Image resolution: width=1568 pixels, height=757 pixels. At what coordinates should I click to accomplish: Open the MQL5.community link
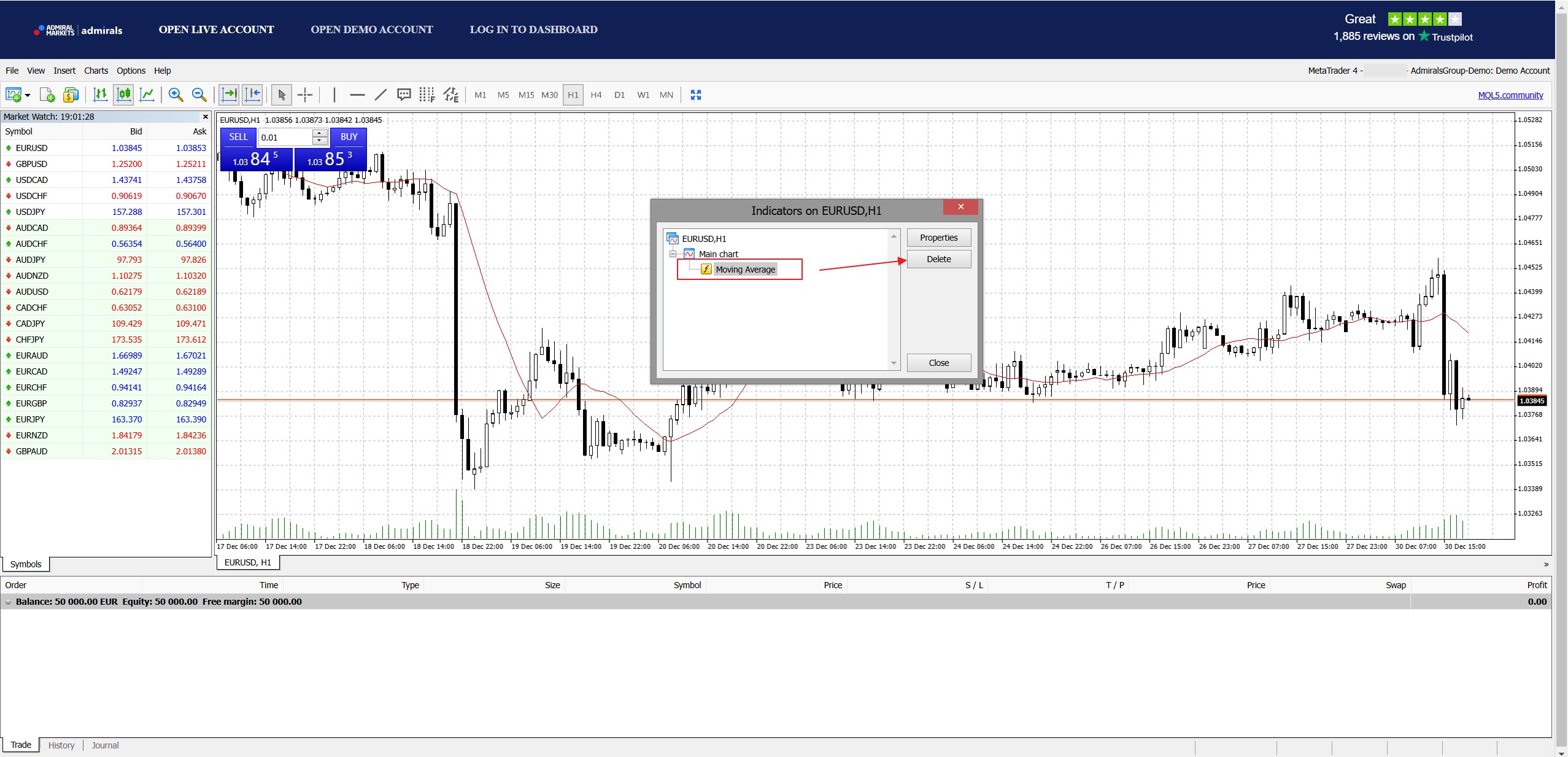click(x=1510, y=95)
